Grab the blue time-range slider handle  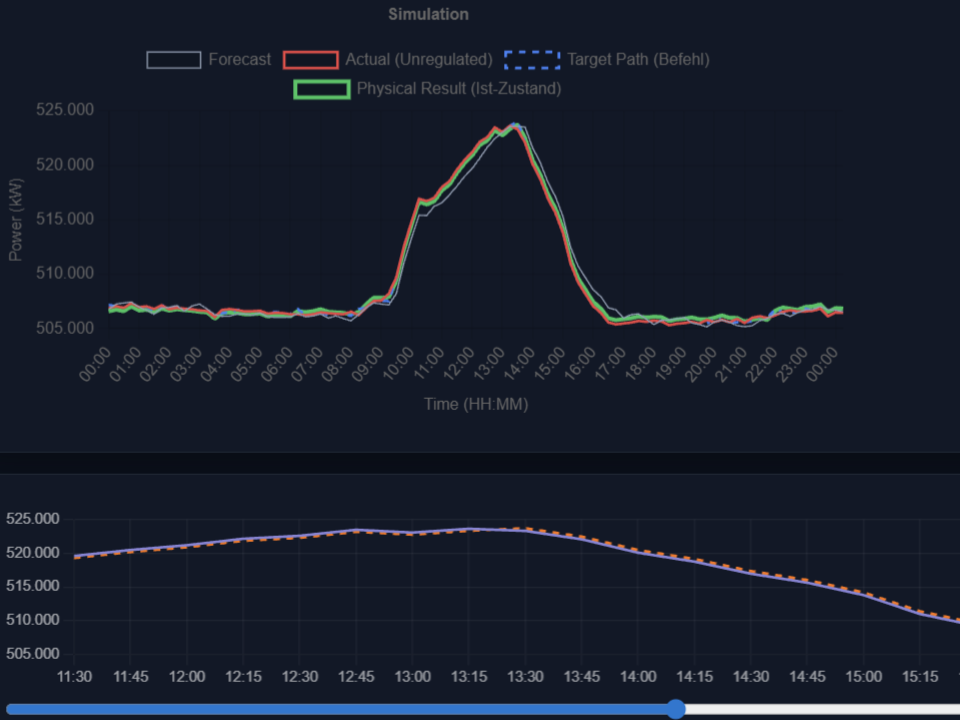pyautogui.click(x=676, y=709)
